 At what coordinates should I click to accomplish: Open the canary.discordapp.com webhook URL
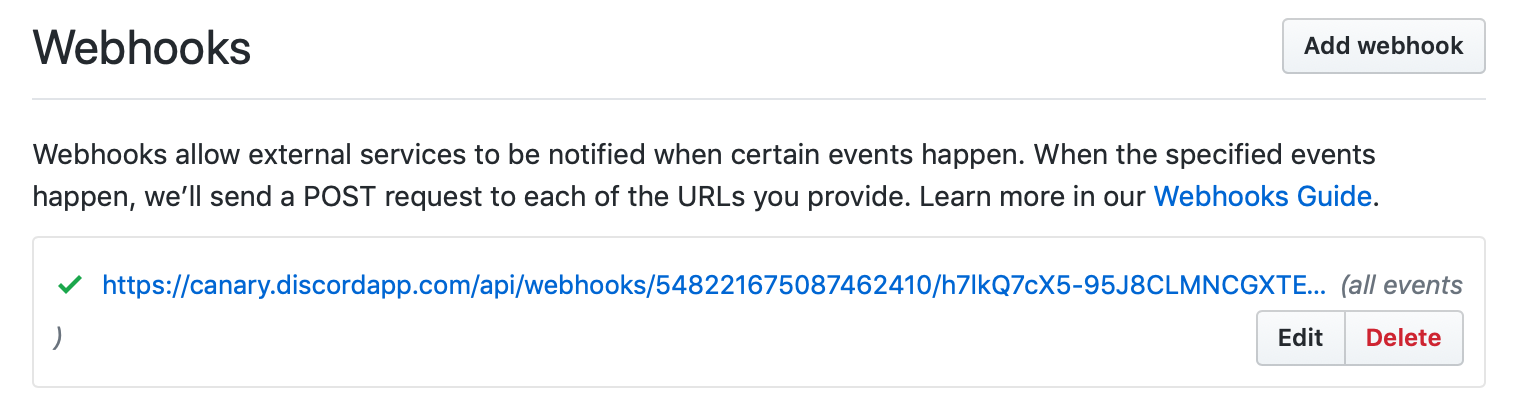pyautogui.click(x=714, y=286)
